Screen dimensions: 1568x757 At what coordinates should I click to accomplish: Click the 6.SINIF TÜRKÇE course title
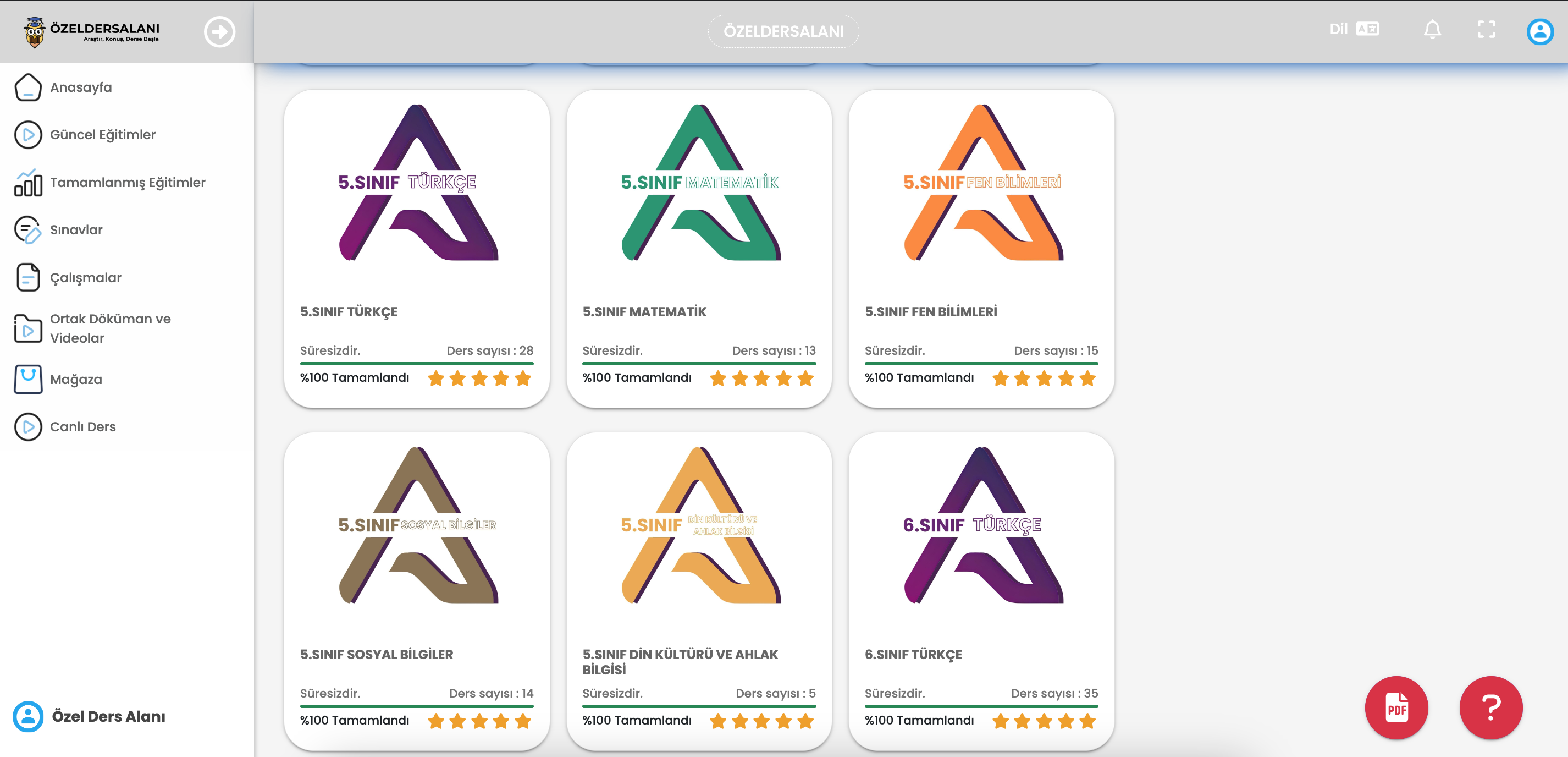913,655
